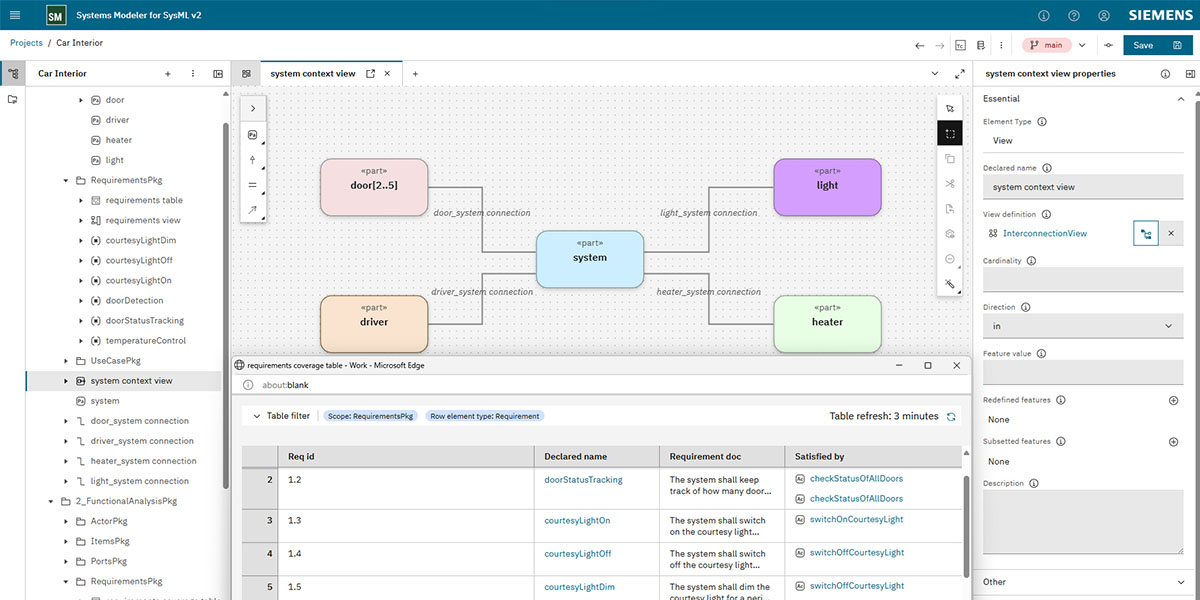Select the system part block in diagram
Viewport: 1200px width, 600px height.
589,259
